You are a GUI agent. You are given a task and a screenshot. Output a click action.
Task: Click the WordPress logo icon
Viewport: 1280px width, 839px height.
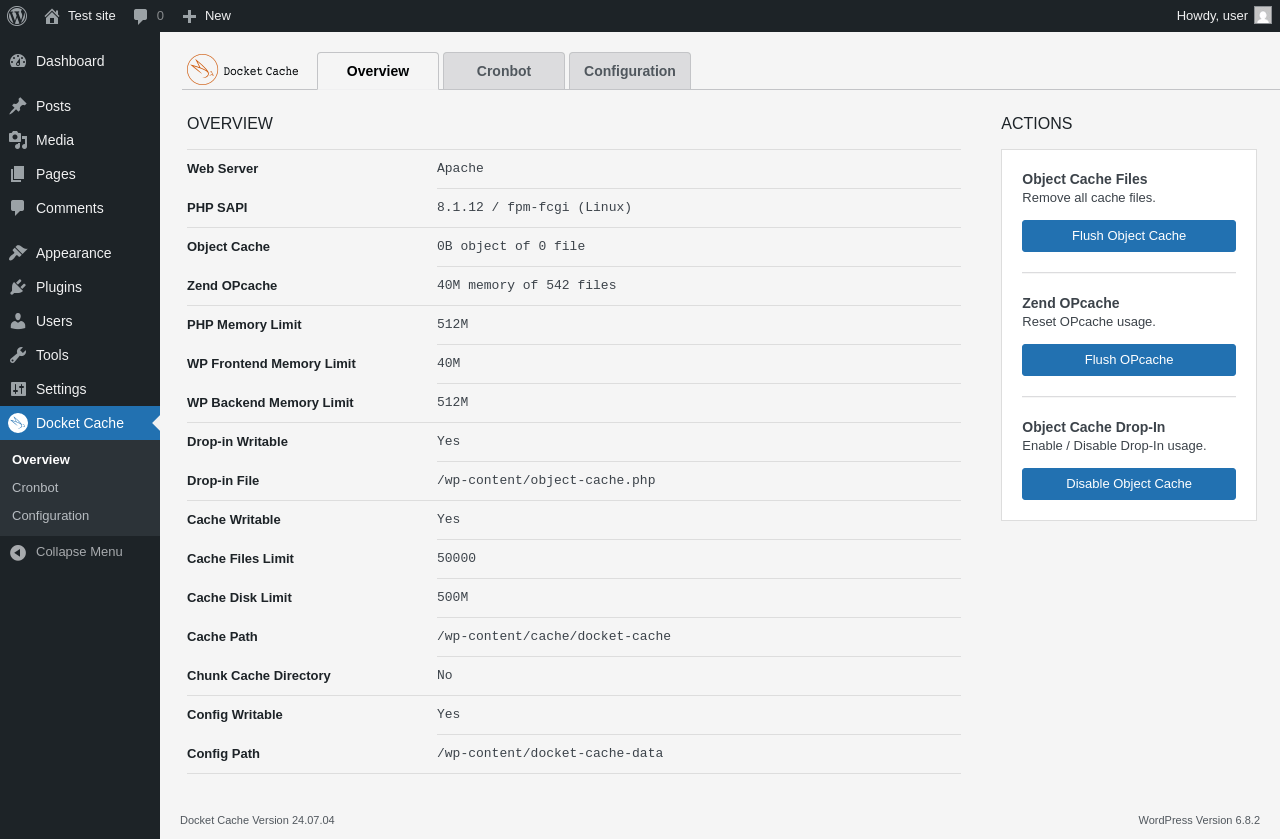click(17, 16)
